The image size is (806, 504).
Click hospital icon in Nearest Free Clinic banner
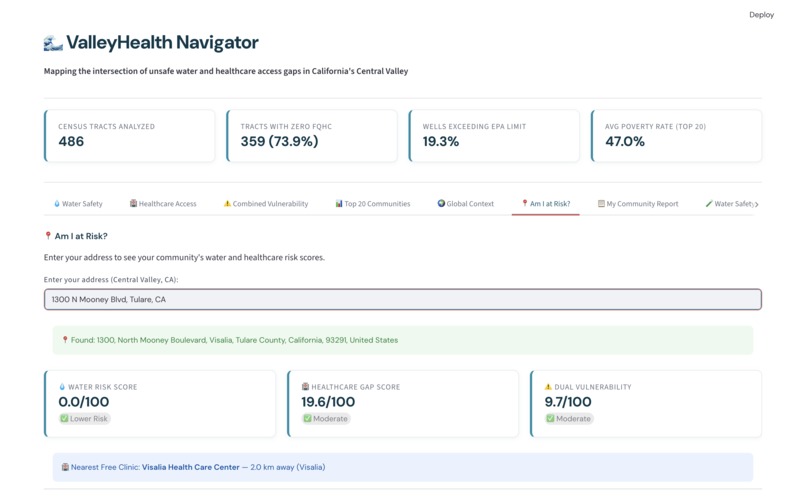pyautogui.click(x=65, y=467)
